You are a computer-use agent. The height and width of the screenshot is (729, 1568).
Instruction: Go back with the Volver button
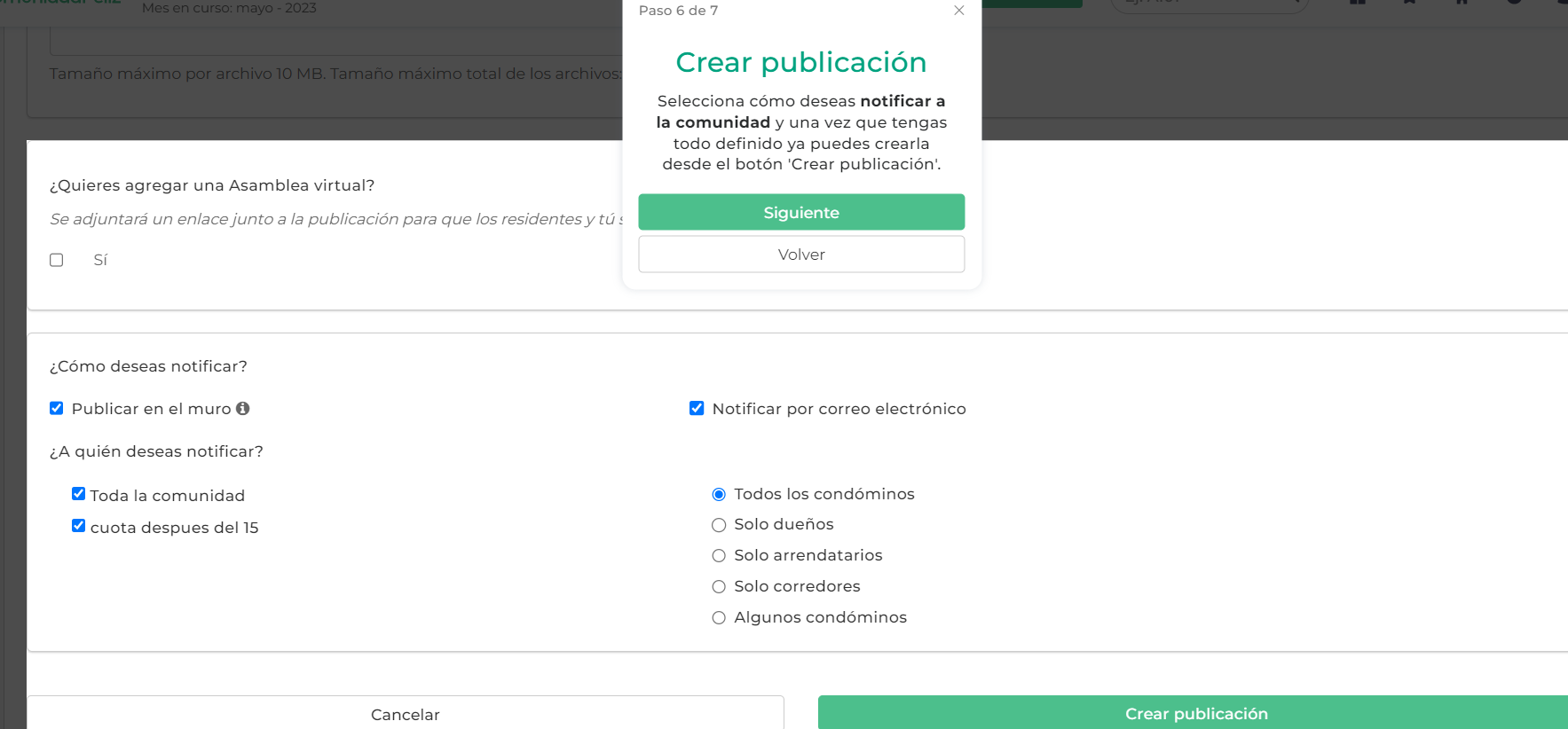click(800, 255)
